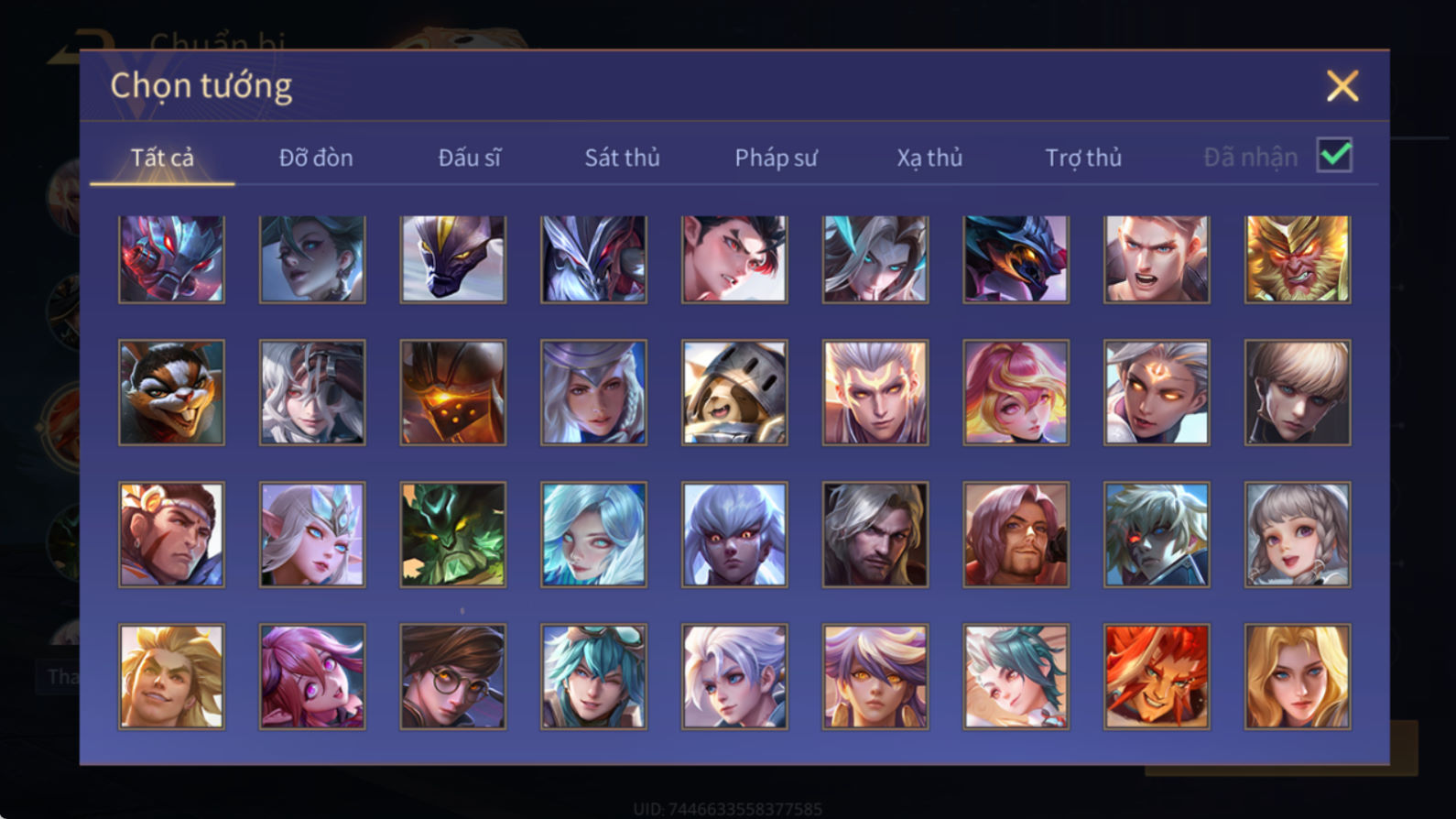The height and width of the screenshot is (819, 1456).
Task: Select the Tất cả tab
Action: (x=162, y=158)
